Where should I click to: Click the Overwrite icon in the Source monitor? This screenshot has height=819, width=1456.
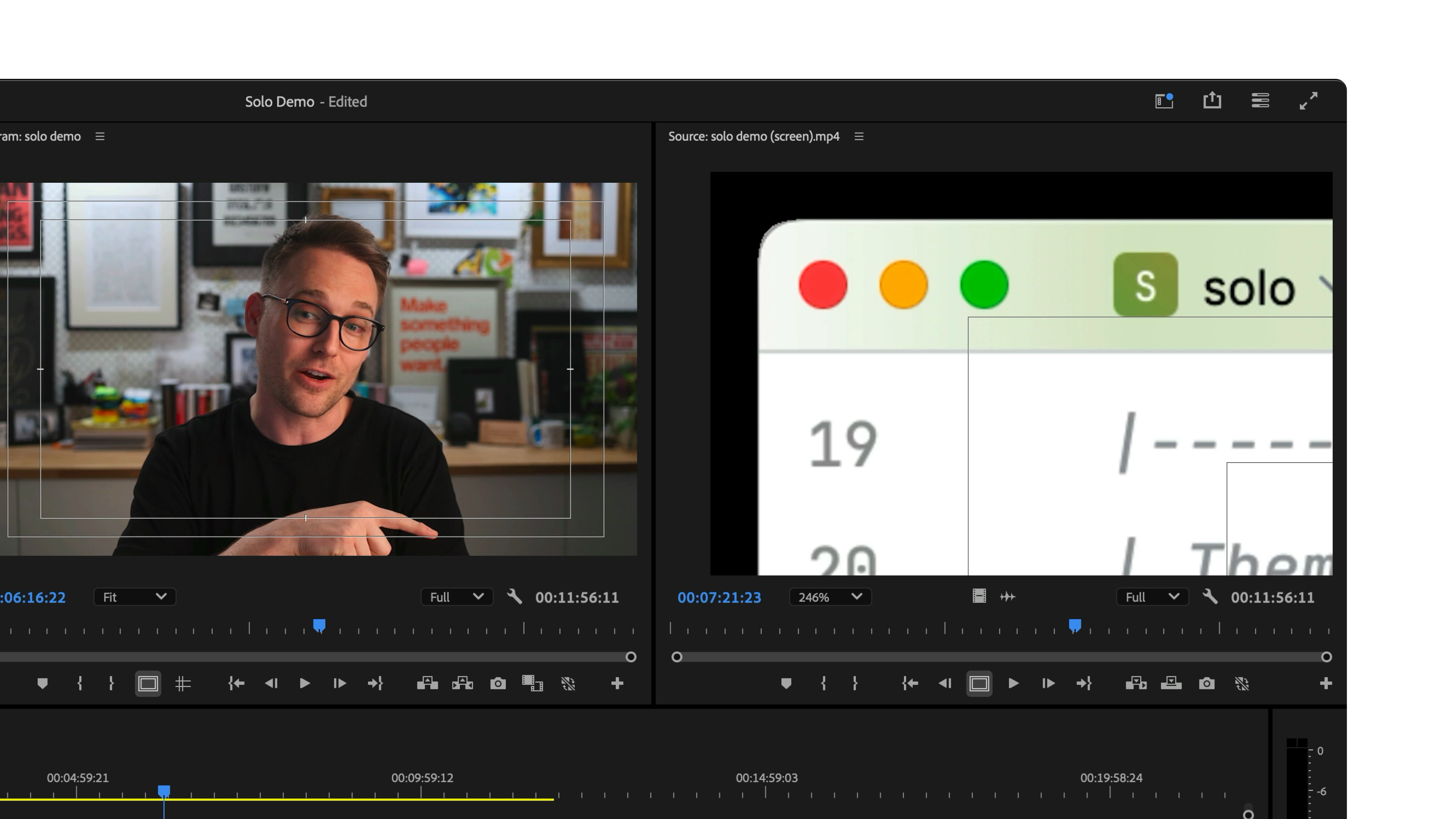(x=1172, y=683)
